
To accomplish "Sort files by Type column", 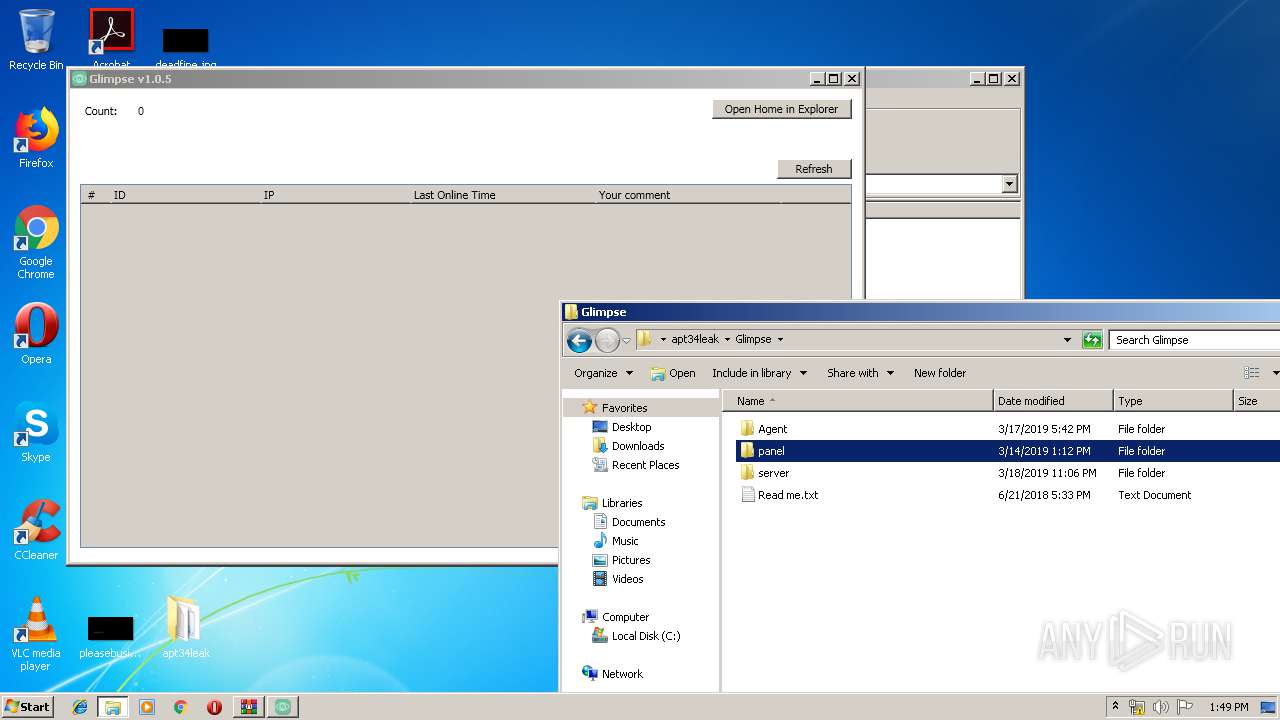I will 1173,401.
